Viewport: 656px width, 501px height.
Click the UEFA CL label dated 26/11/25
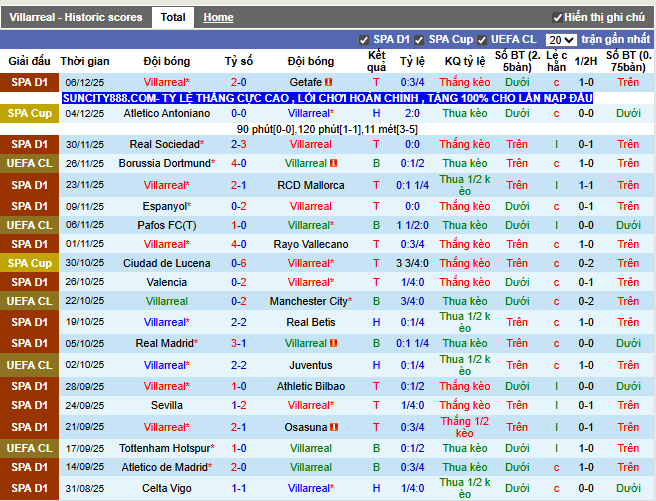coord(29,164)
